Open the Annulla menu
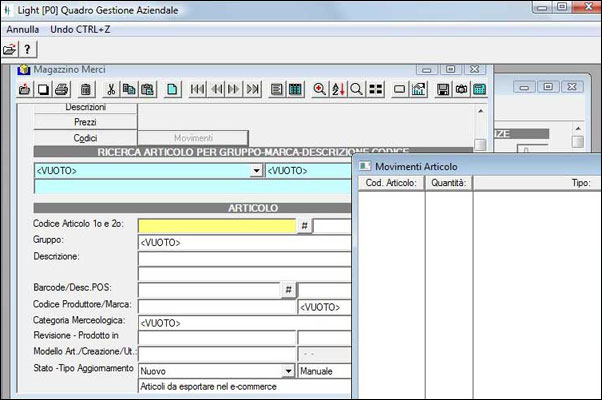Viewport: 602px width, 400px height. coord(22,29)
